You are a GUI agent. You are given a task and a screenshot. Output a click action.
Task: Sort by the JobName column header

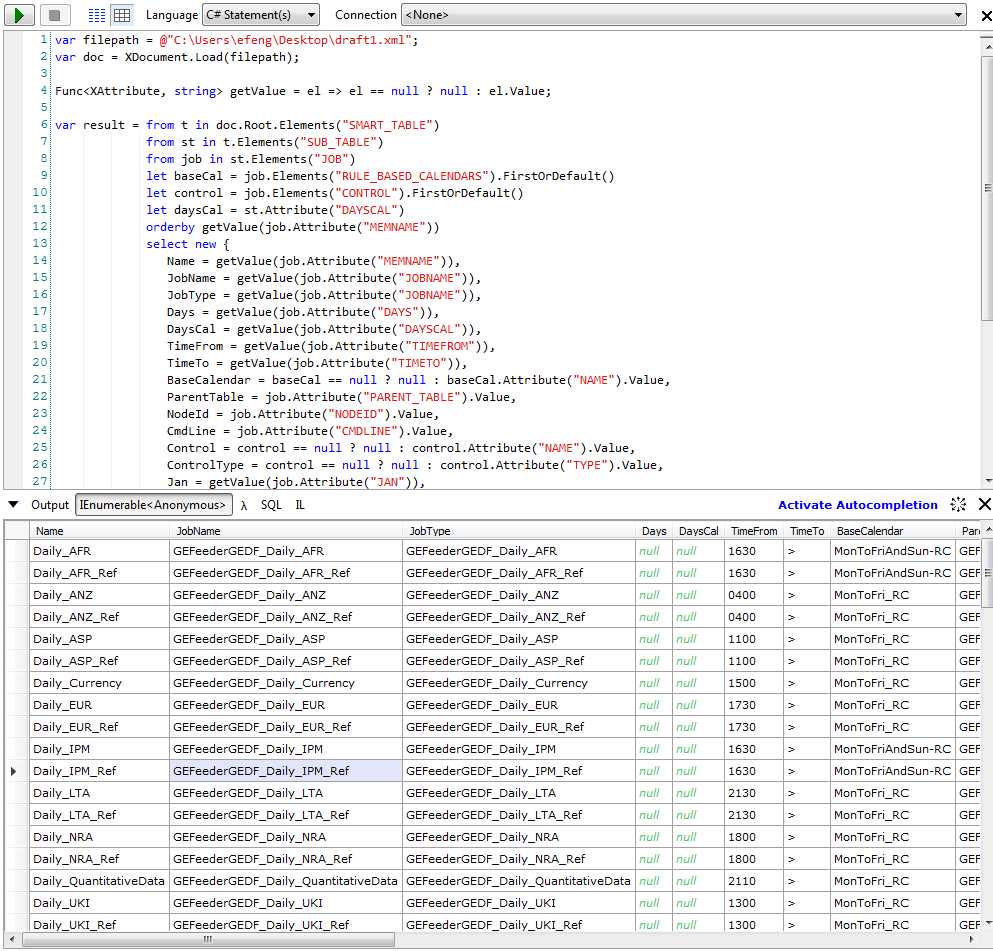286,531
